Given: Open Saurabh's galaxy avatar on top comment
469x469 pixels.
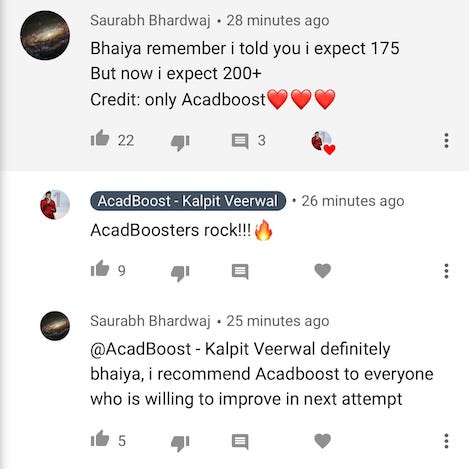Looking at the screenshot, I should [x=45, y=35].
